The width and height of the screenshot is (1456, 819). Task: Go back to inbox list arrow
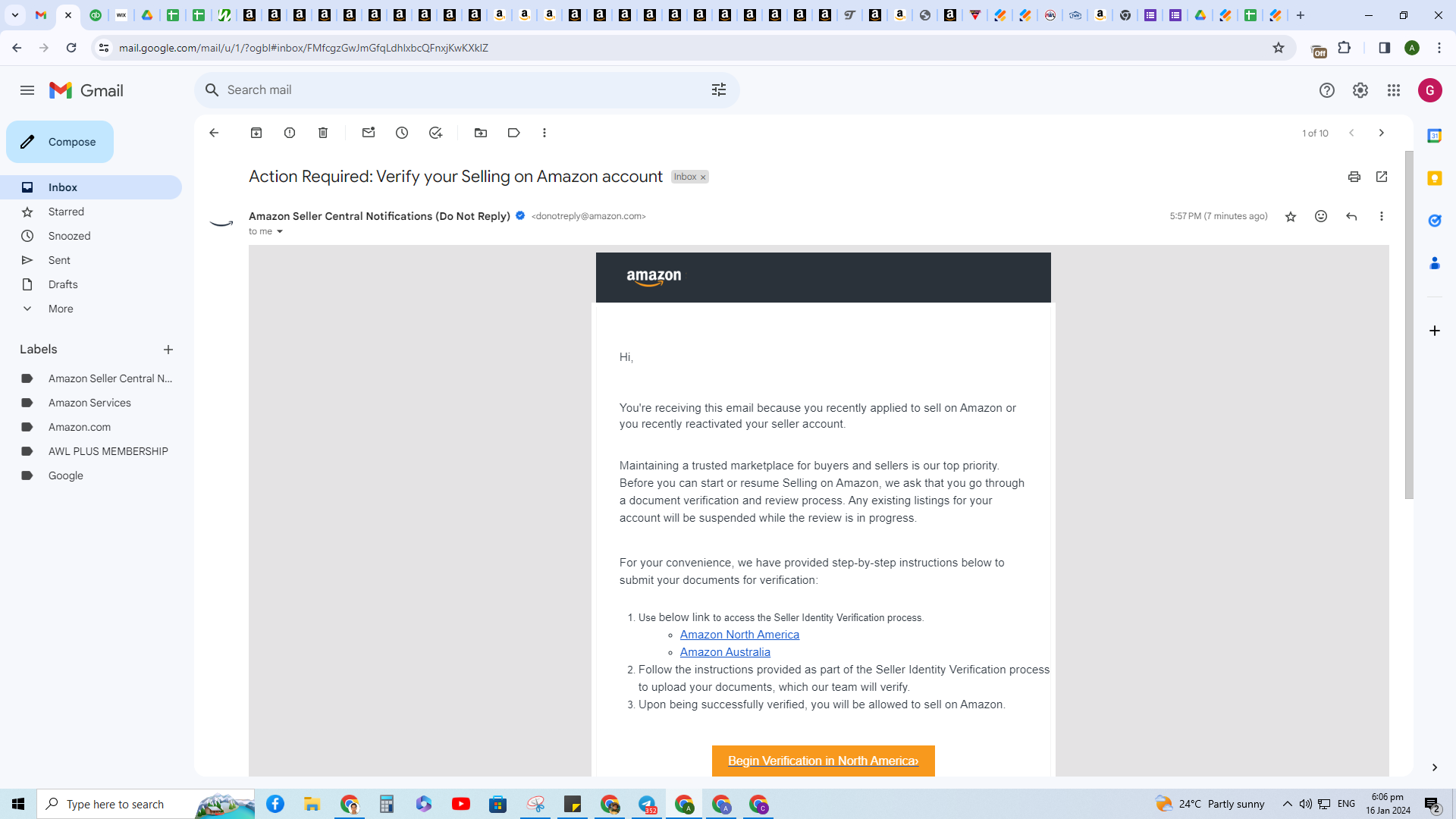tap(214, 133)
